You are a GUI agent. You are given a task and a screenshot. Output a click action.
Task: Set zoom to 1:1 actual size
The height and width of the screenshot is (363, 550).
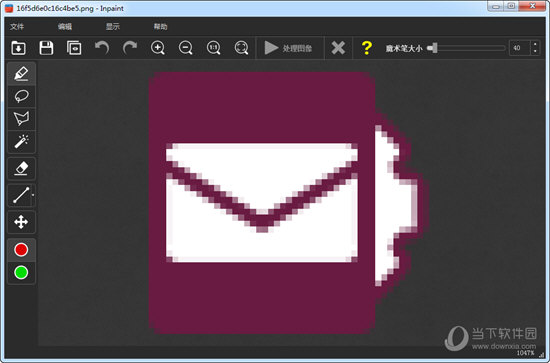point(214,48)
